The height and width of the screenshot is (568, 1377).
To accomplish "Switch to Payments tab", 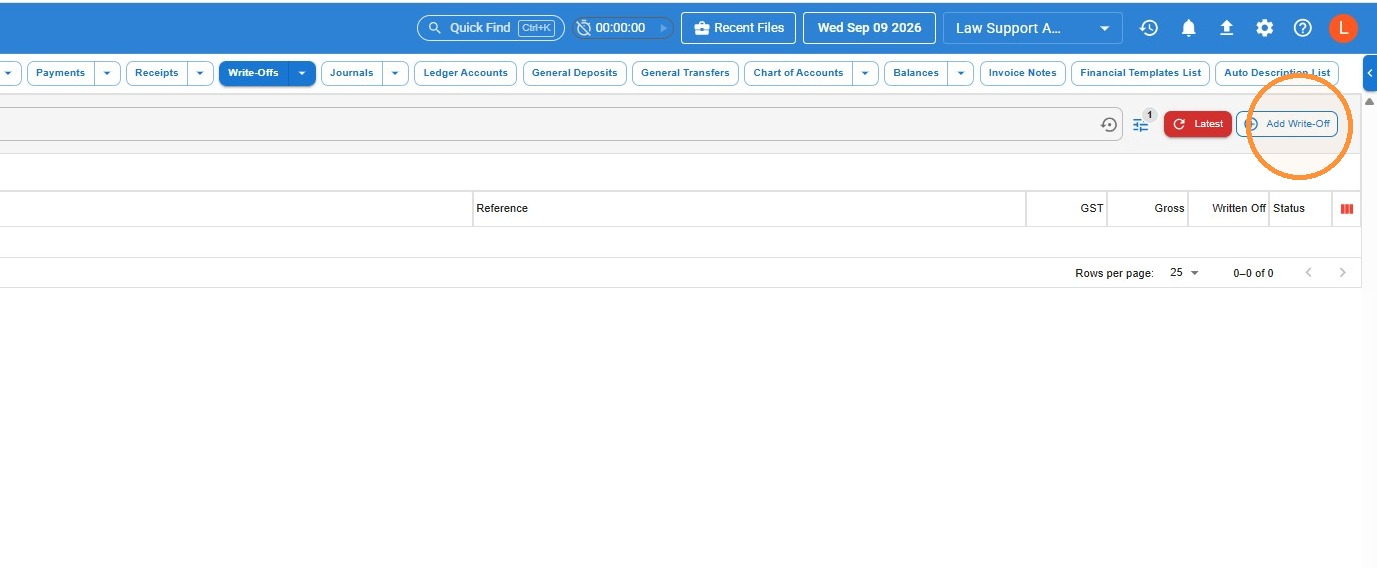I will tap(61, 73).
